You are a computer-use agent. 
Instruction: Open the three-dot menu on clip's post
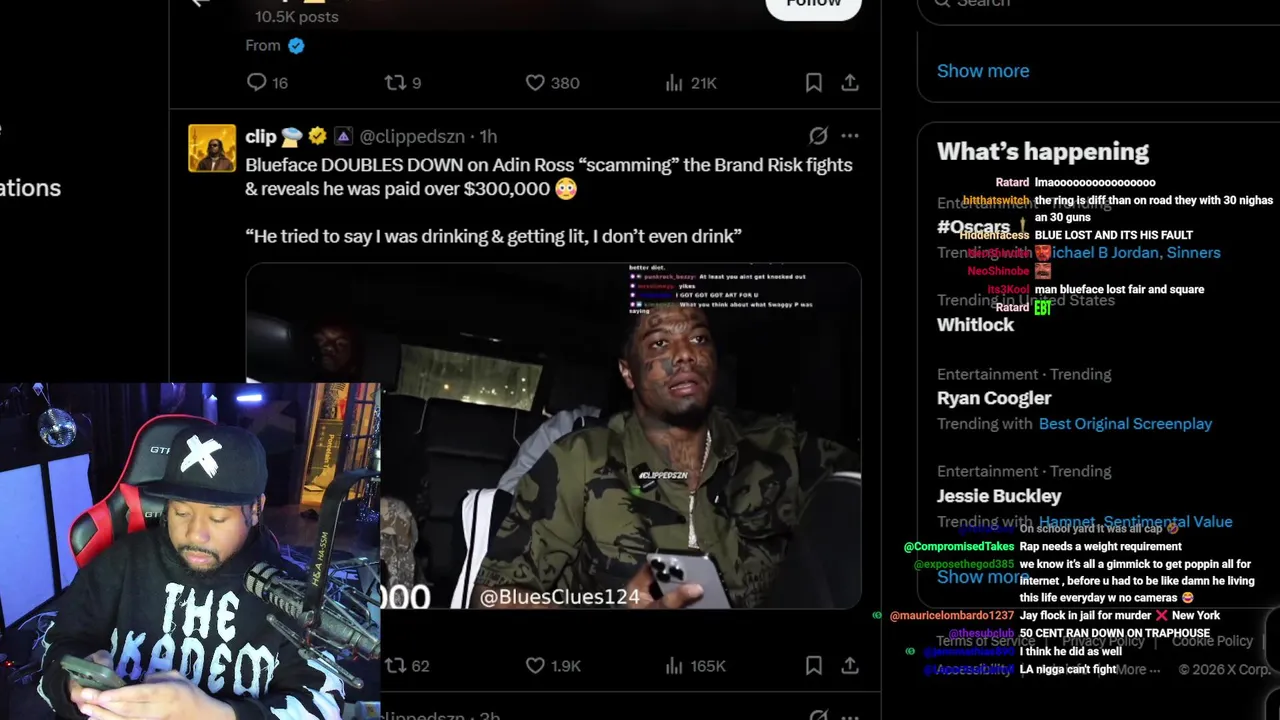click(x=850, y=136)
